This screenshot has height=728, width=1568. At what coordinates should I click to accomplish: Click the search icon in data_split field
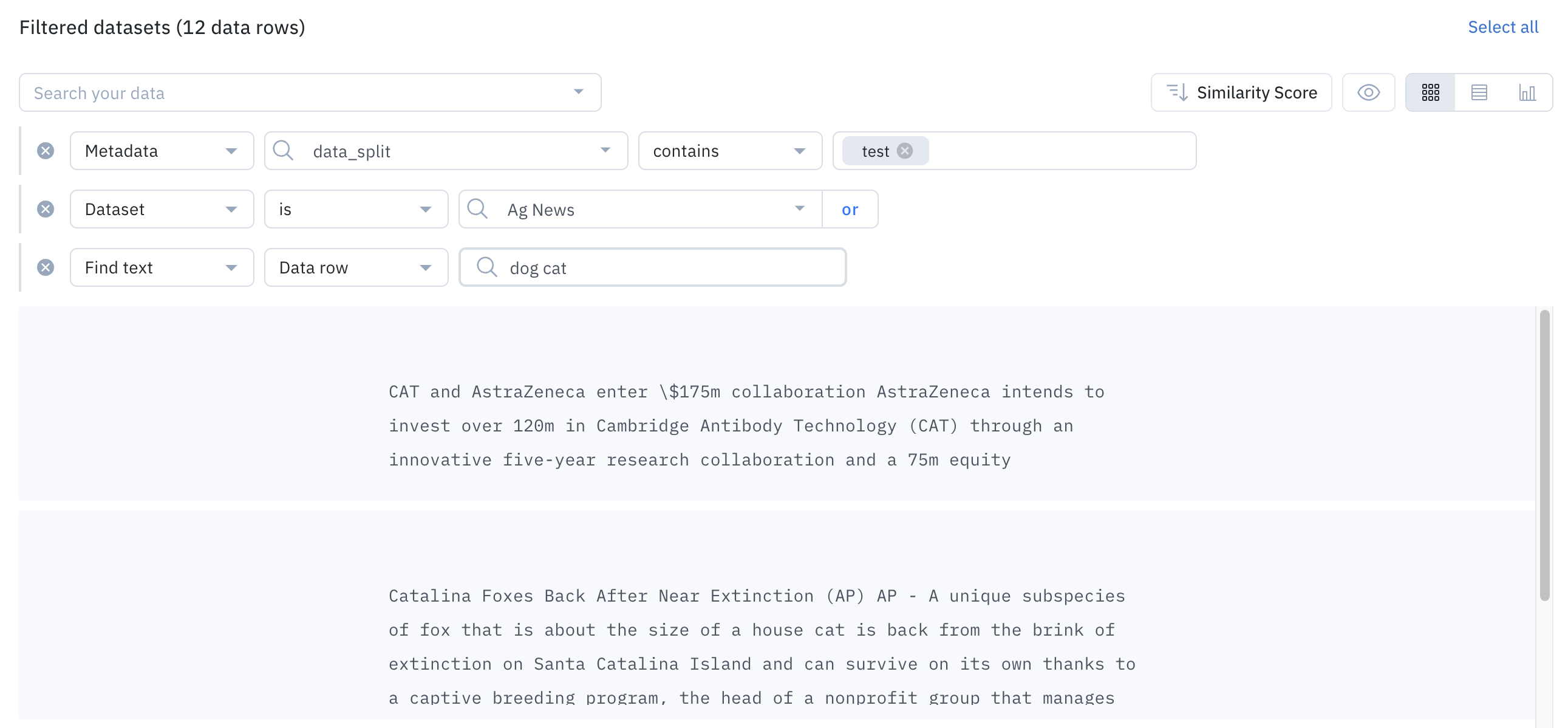coord(284,151)
